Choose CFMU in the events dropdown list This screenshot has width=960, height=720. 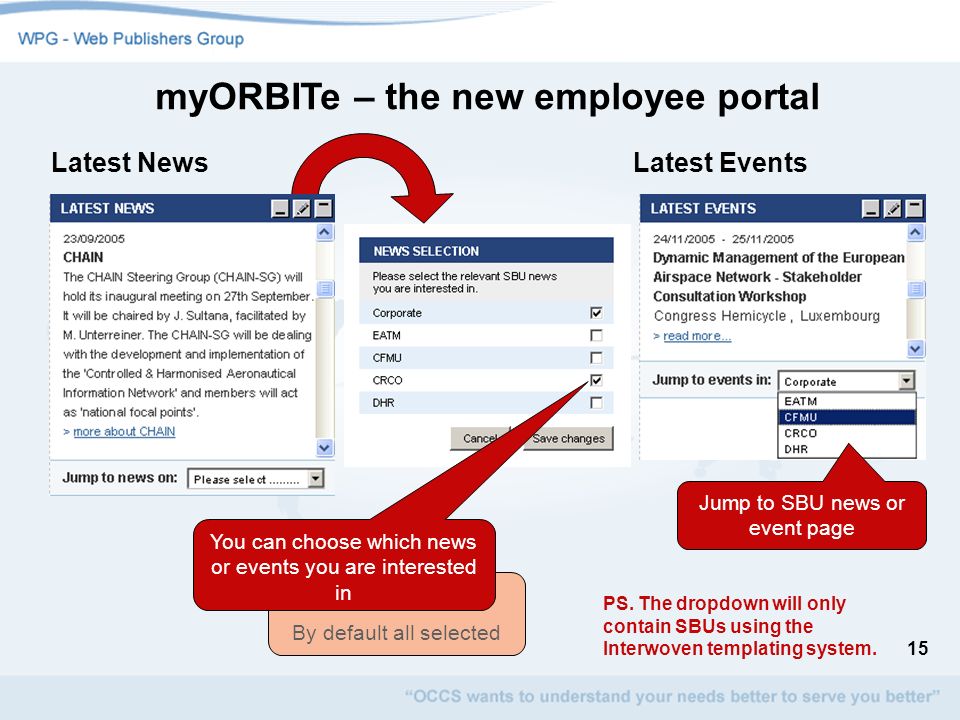point(847,417)
